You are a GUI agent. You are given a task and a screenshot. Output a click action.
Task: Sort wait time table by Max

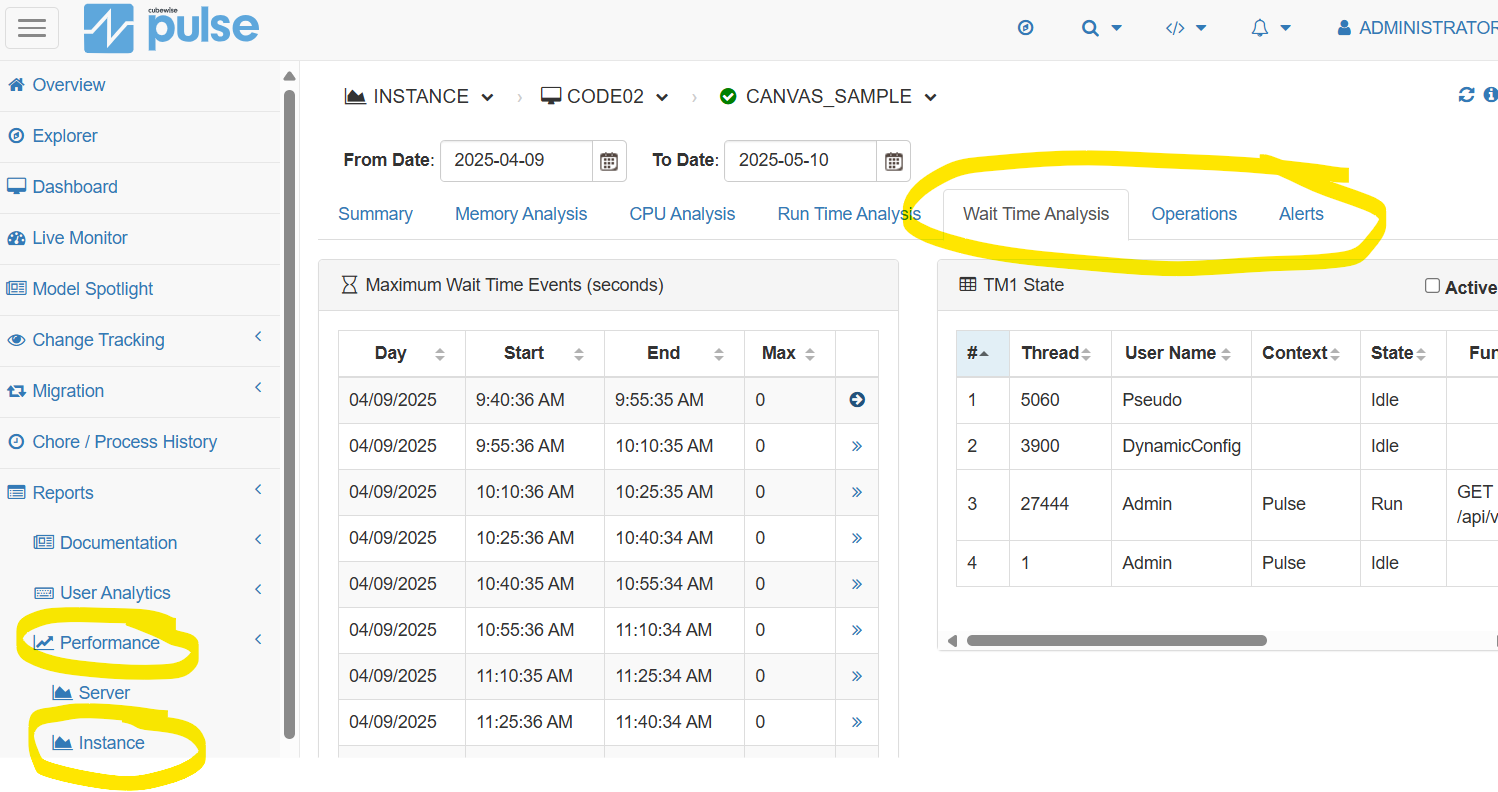[790, 353]
